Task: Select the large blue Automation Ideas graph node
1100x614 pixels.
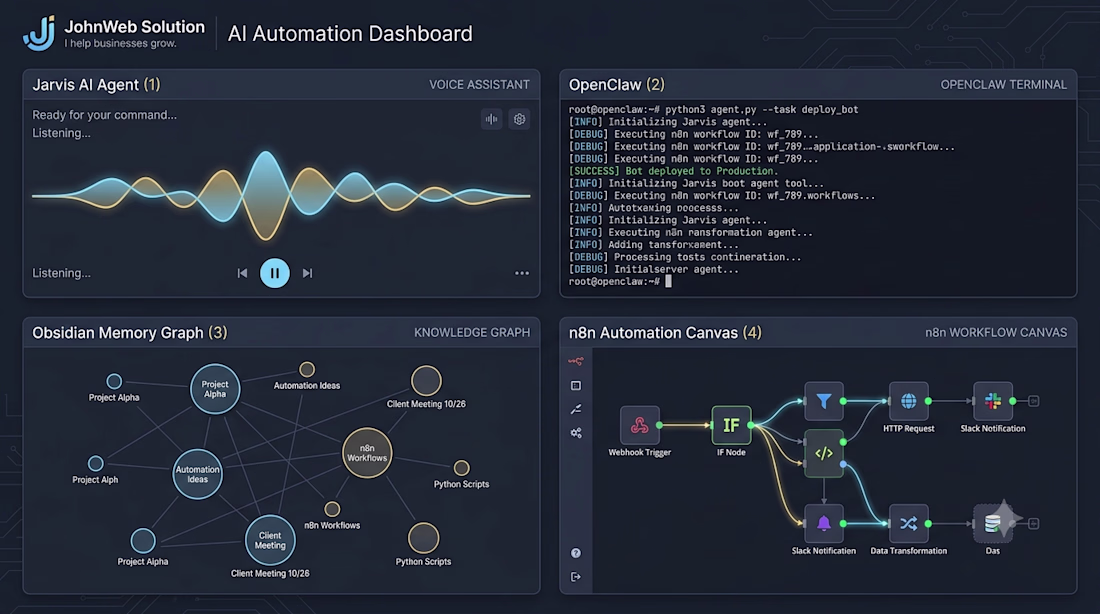Action: pos(198,474)
